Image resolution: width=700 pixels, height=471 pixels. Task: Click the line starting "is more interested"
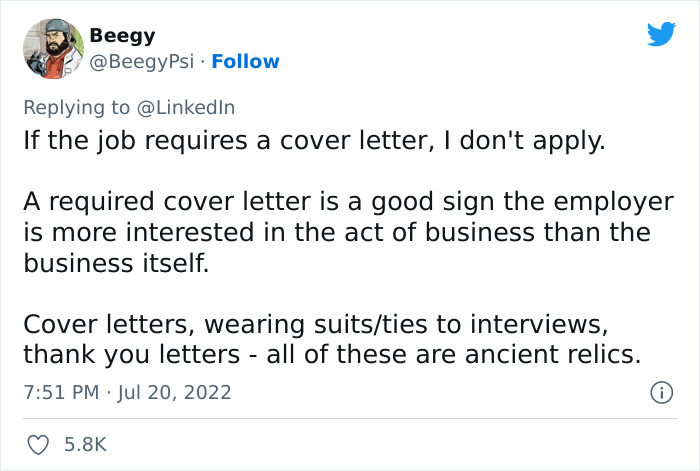[x=336, y=233]
